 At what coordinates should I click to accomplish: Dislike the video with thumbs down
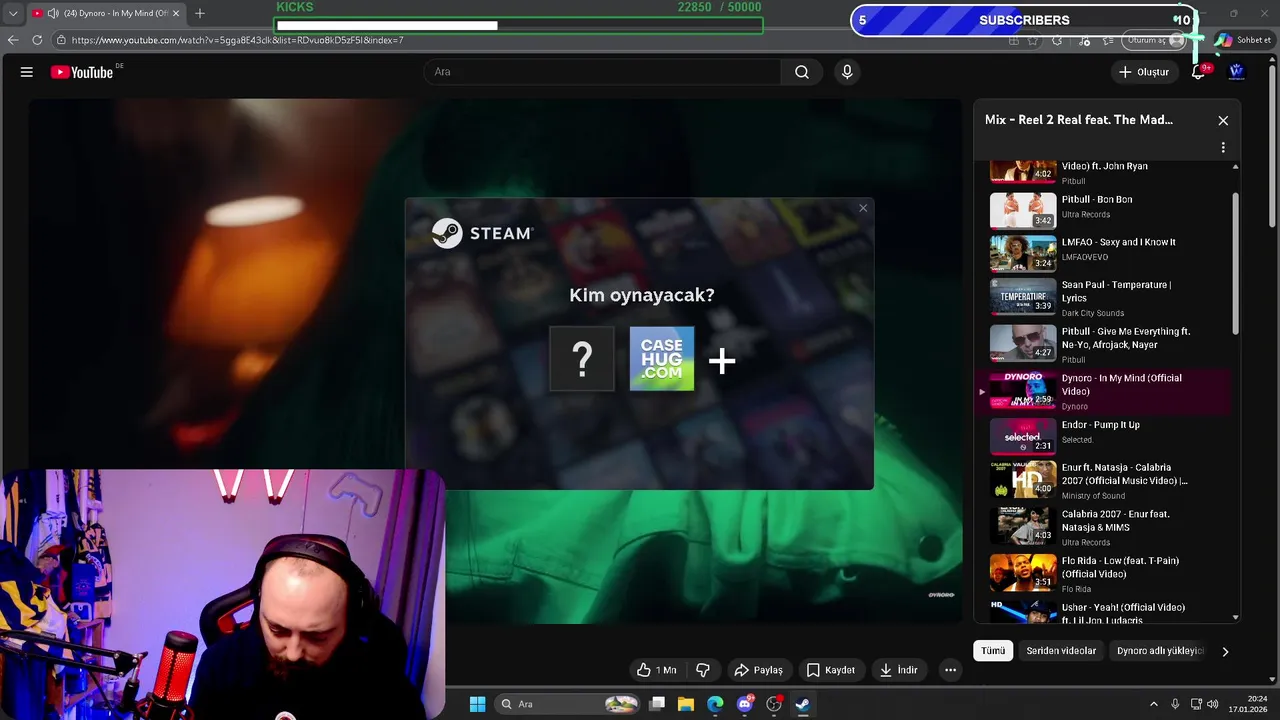coord(703,670)
